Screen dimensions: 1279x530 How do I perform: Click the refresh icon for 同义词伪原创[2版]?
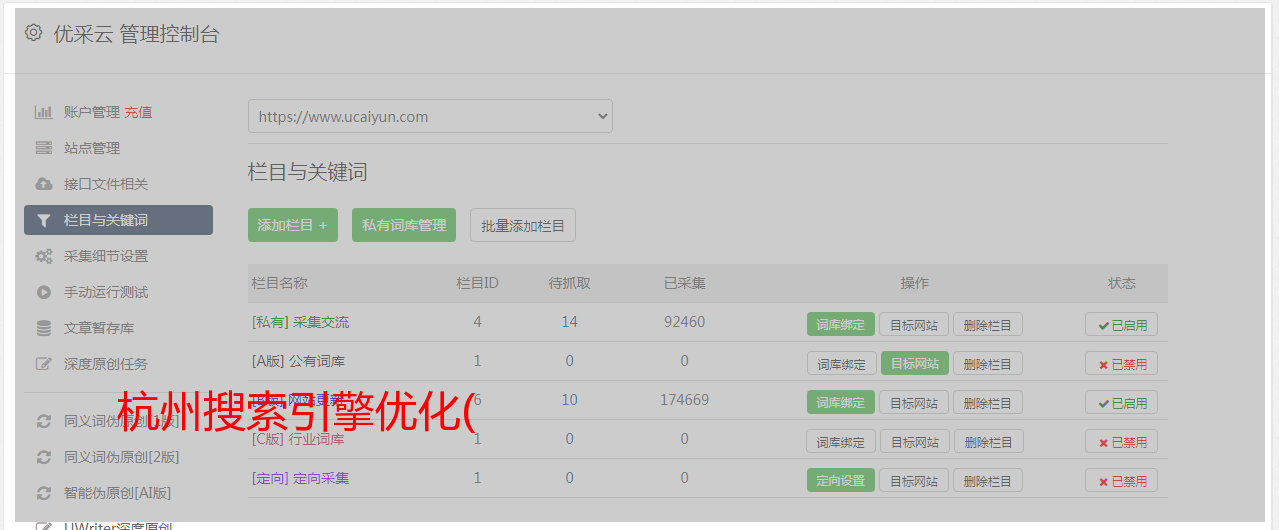click(x=44, y=457)
